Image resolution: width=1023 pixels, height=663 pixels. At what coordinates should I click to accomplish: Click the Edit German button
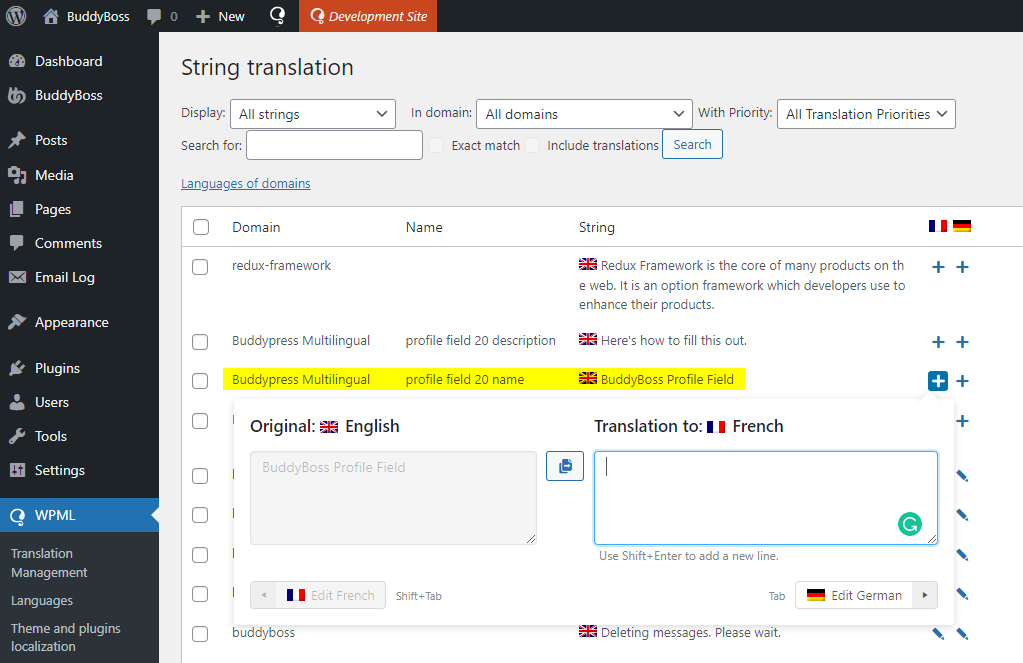[865, 595]
